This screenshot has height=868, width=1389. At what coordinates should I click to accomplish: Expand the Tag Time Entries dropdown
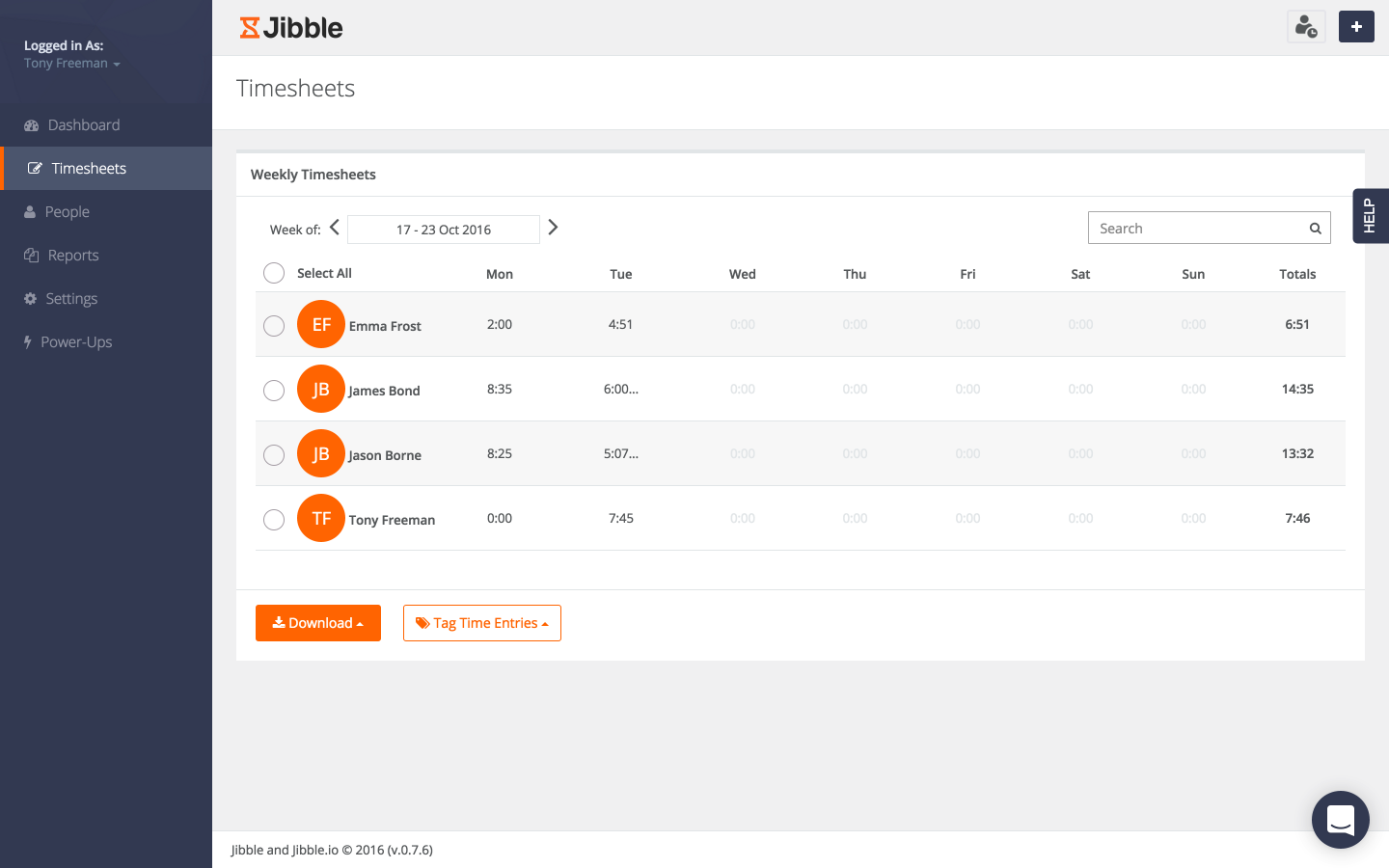[482, 623]
